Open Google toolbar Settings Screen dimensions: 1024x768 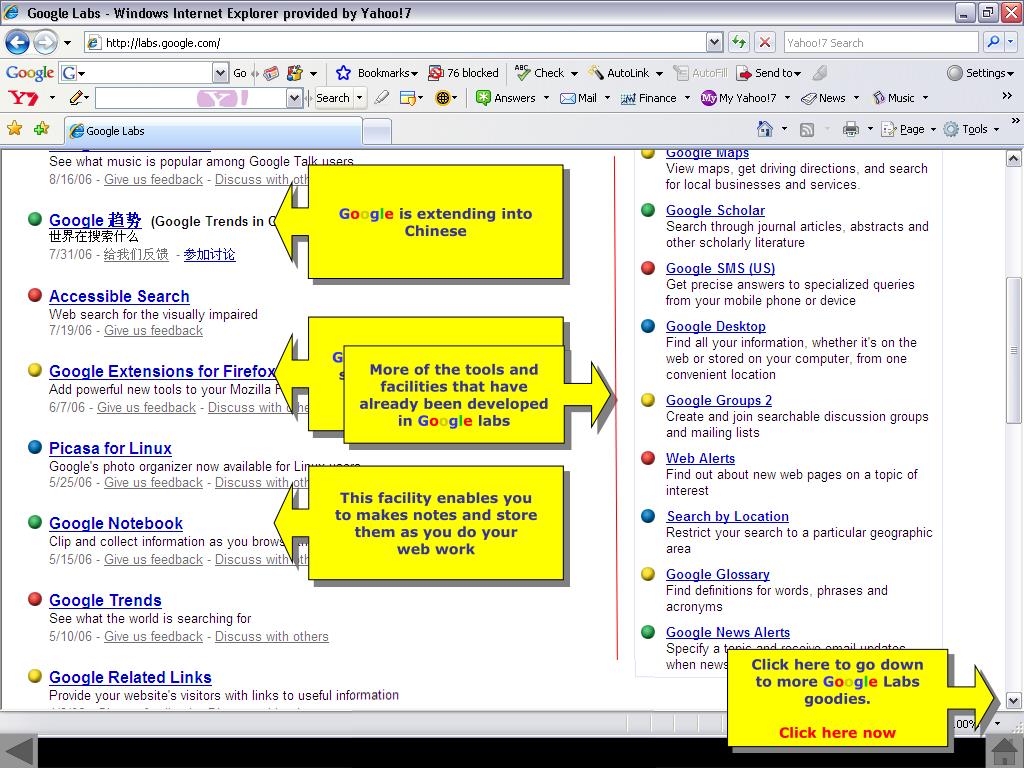(x=980, y=72)
